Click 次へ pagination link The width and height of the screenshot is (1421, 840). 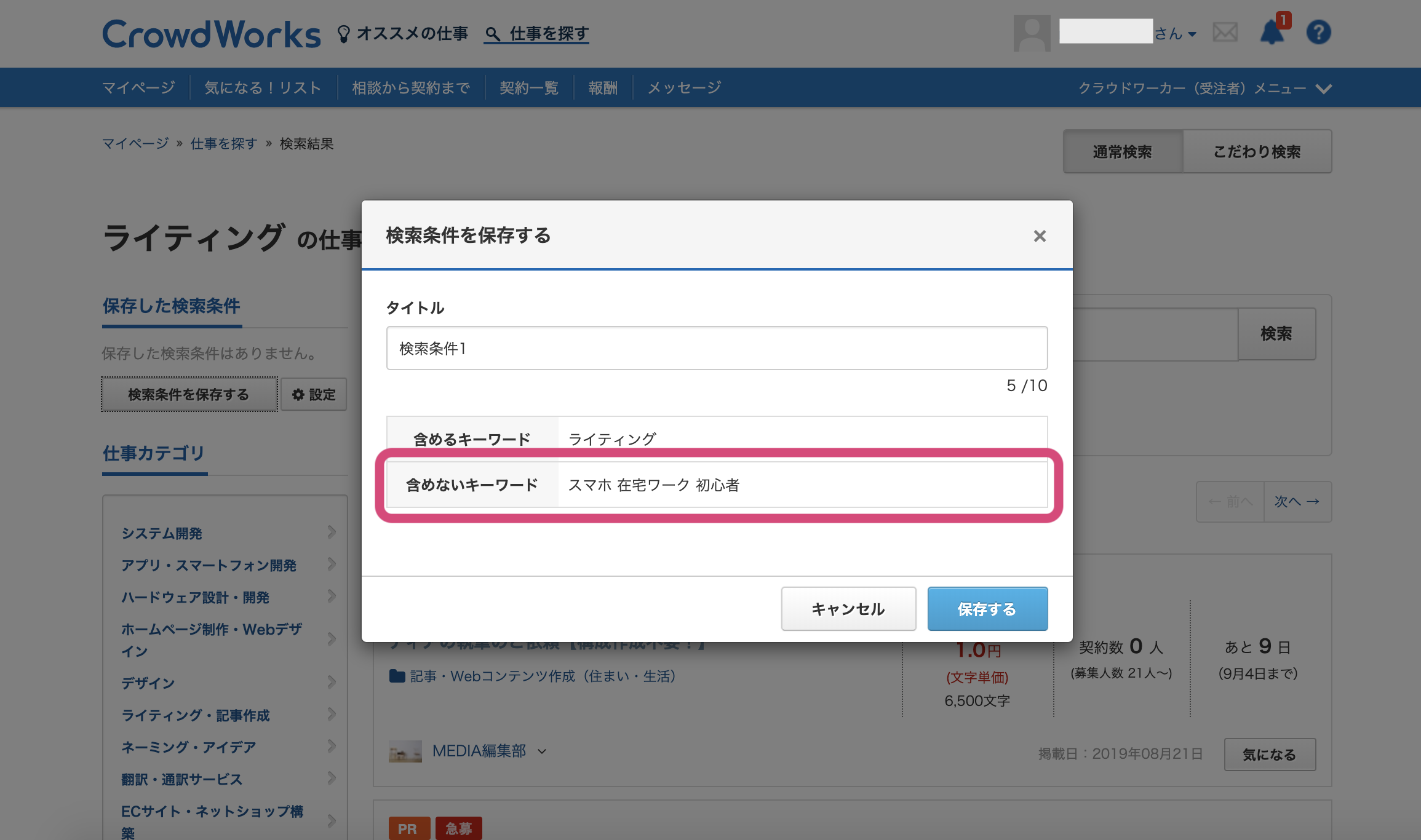click(1297, 502)
